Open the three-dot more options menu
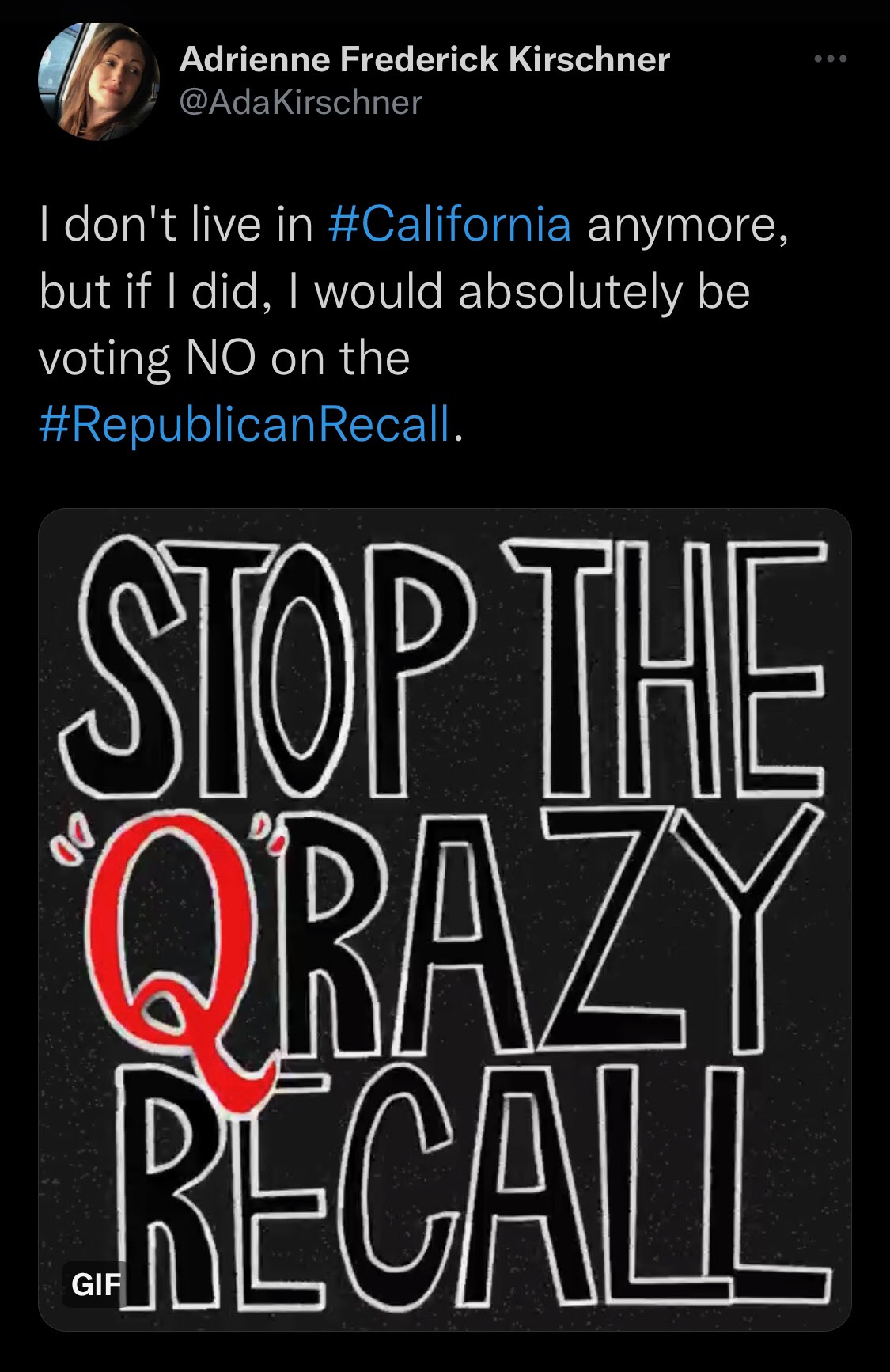This screenshot has width=890, height=1372. point(832,59)
